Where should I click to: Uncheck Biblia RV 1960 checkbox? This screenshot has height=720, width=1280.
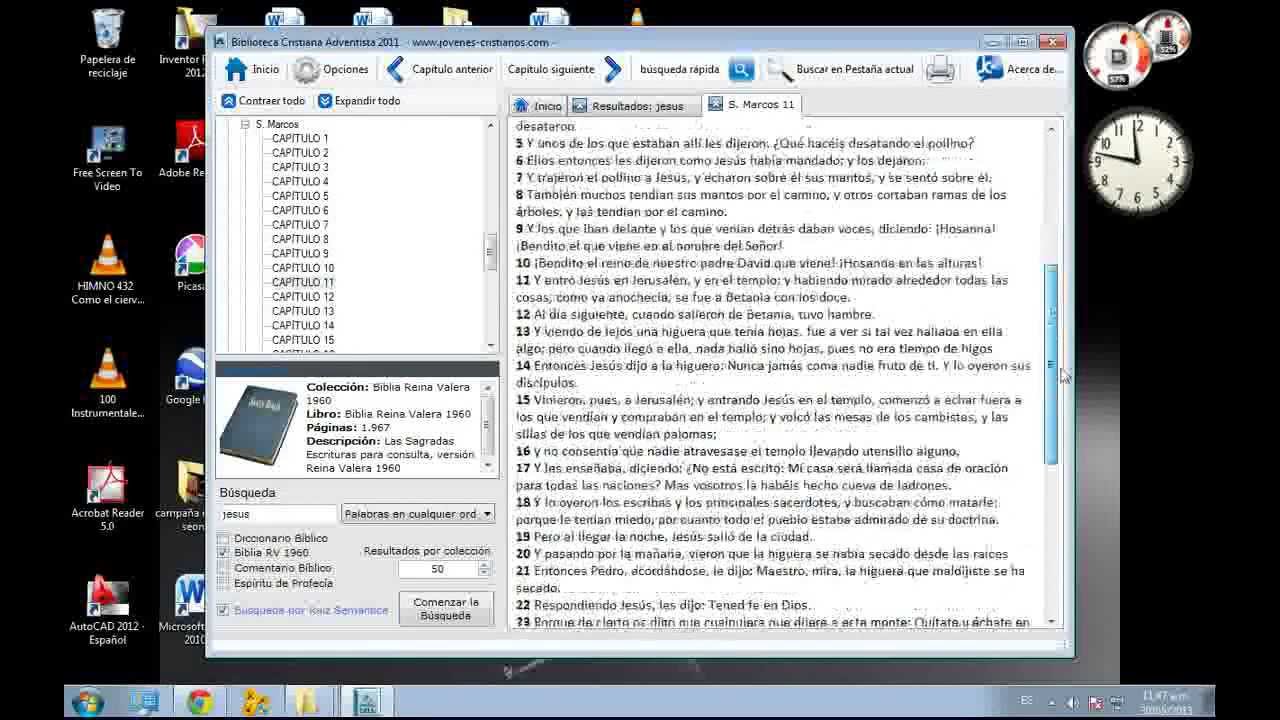(223, 552)
